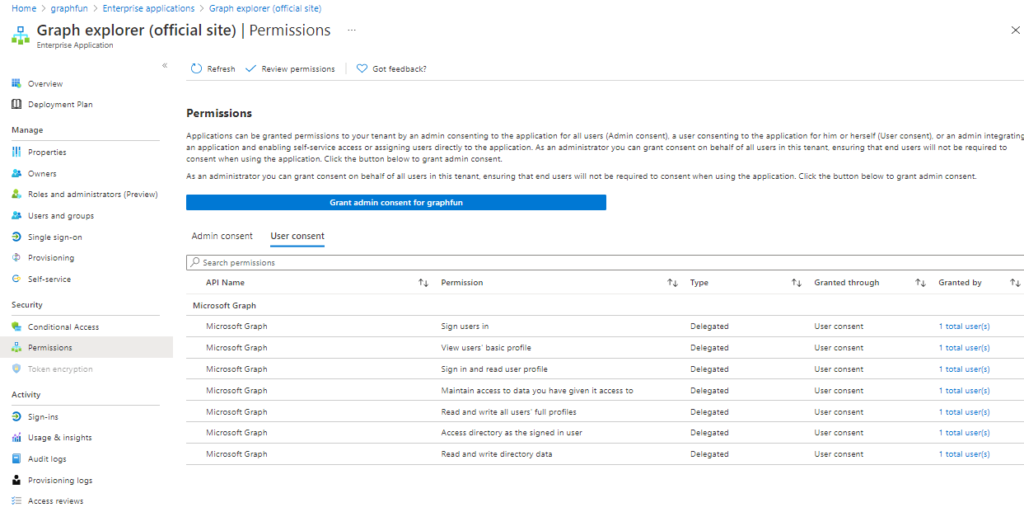1024x512 pixels.
Task: Click Users and groups icon
Action: coord(16,216)
